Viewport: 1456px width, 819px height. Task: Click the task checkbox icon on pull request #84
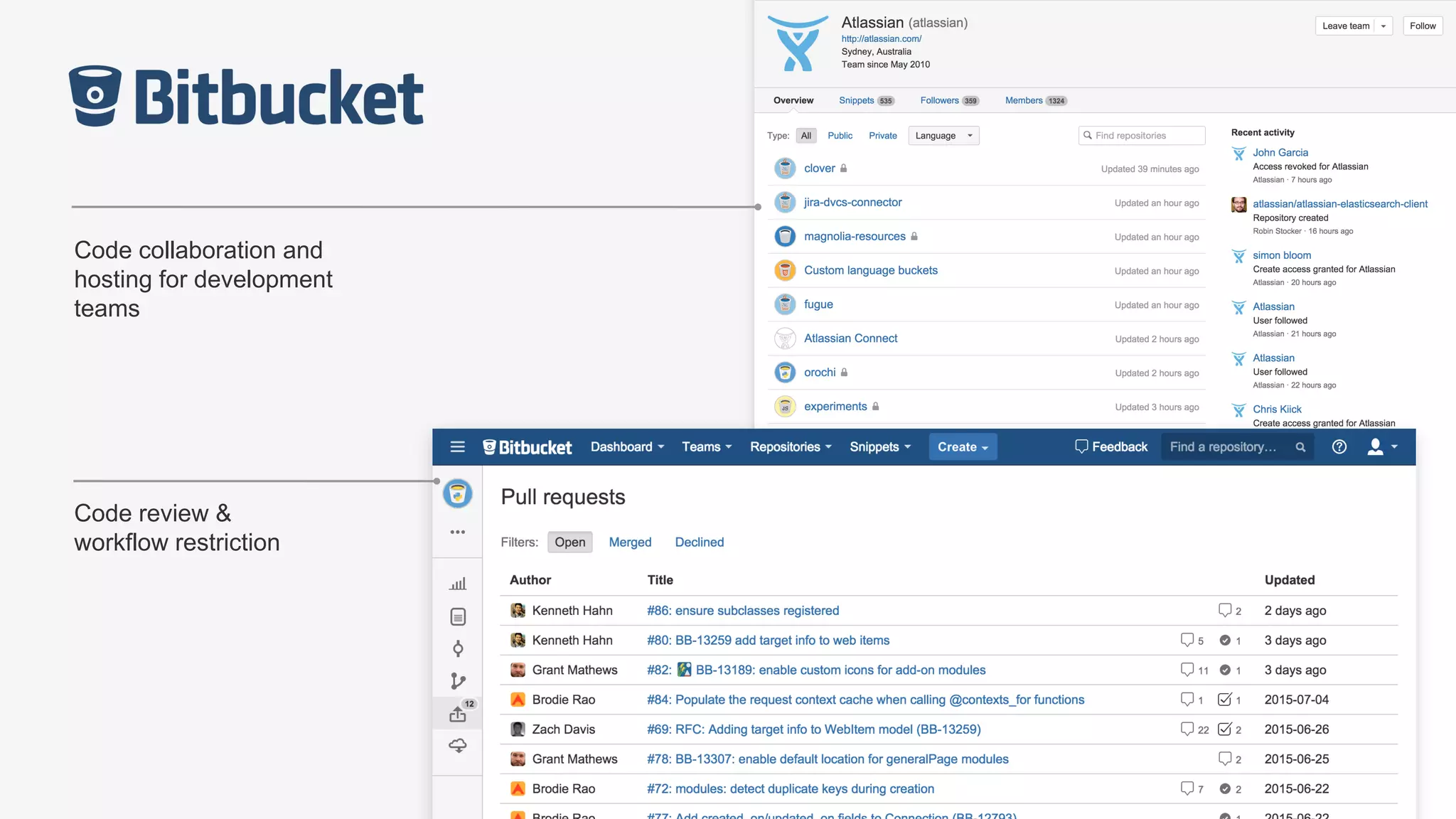coord(1224,700)
